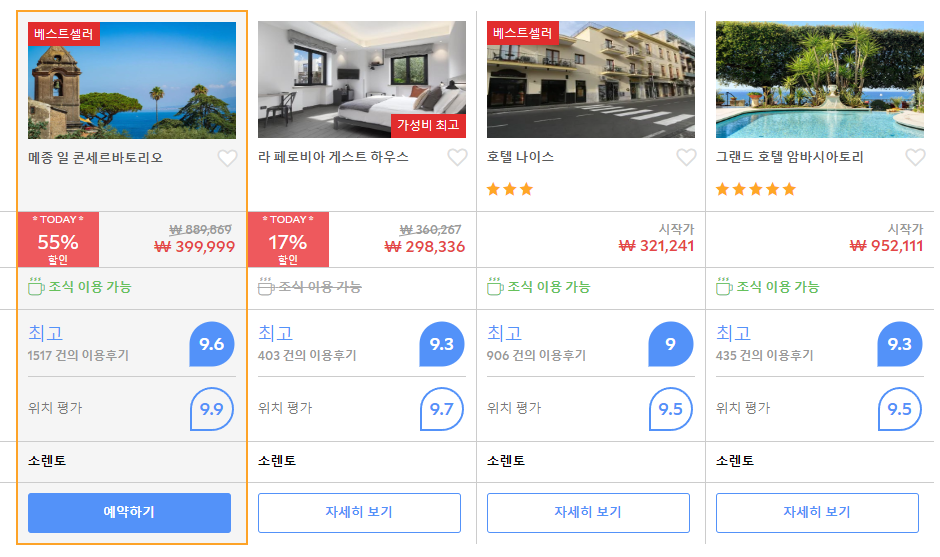The width and height of the screenshot is (940, 557).
Task: Select the 9.7 location score icon
Action: 442,410
